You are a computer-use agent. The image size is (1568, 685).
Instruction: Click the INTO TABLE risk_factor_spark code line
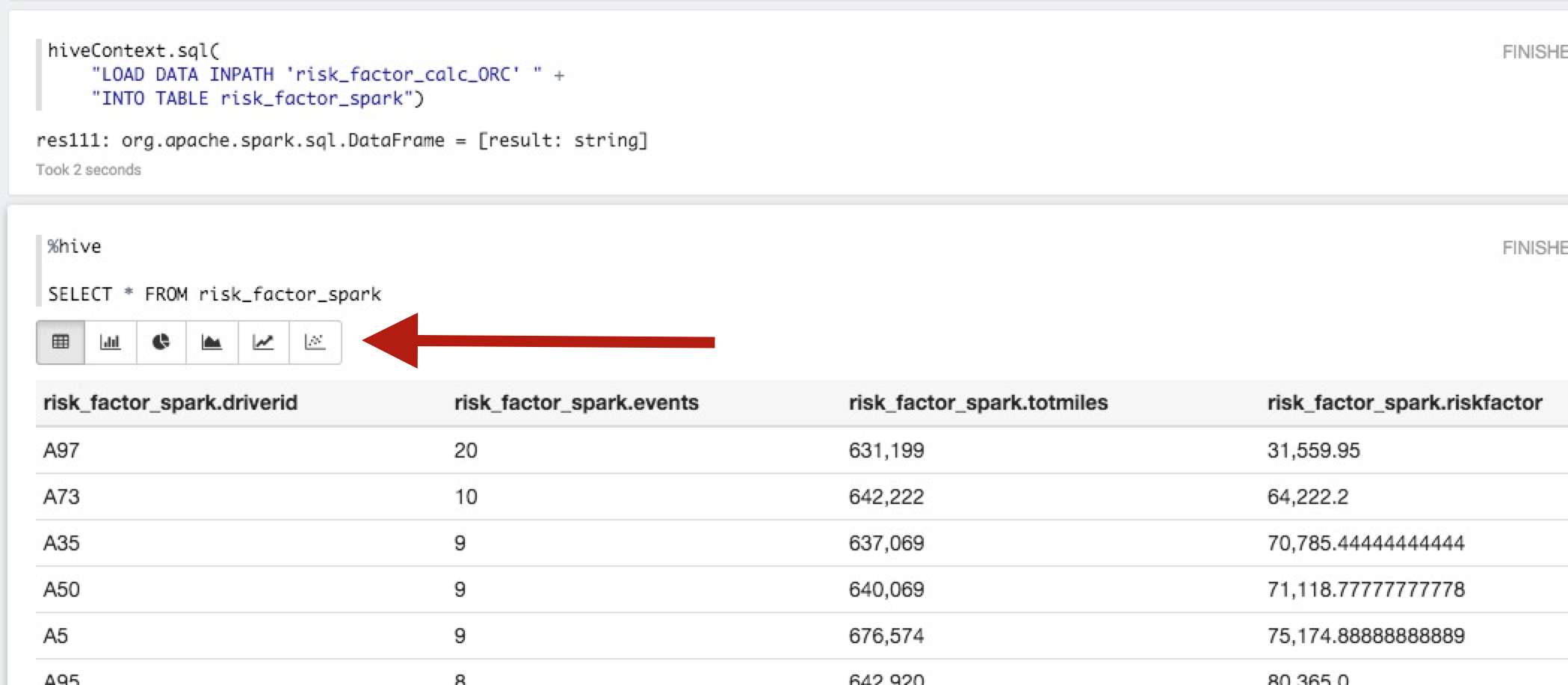click(257, 98)
